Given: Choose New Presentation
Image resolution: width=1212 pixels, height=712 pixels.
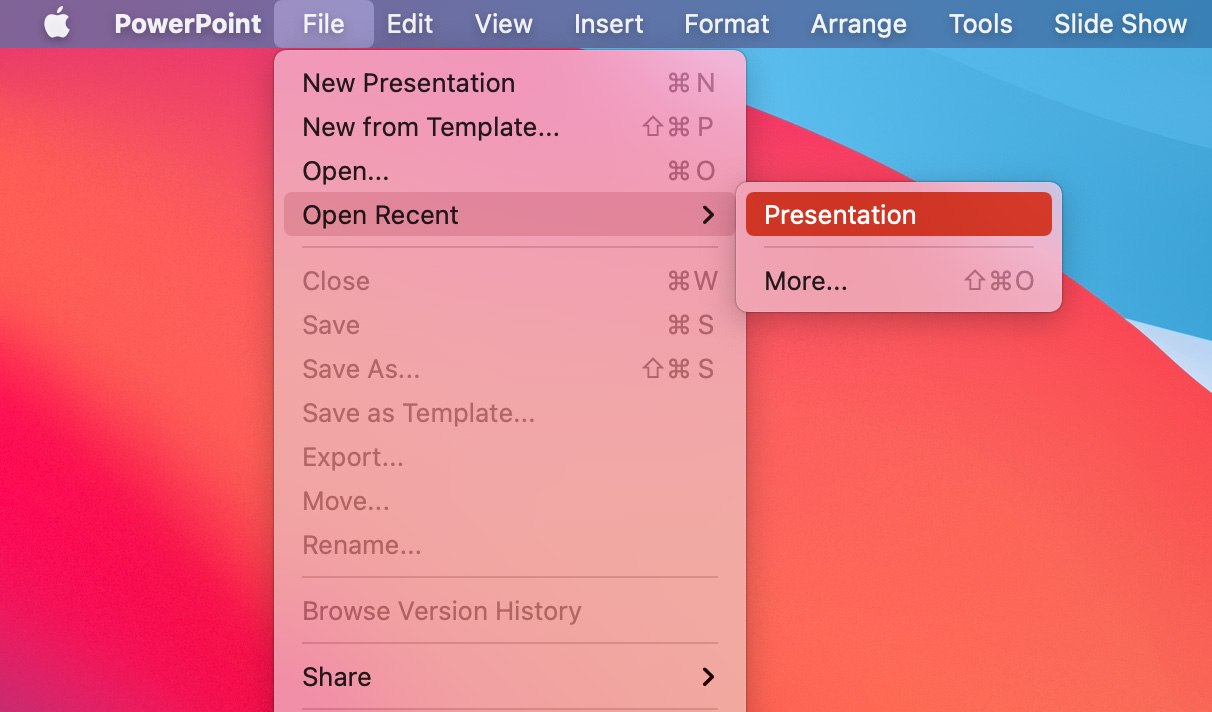Looking at the screenshot, I should pyautogui.click(x=510, y=83).
